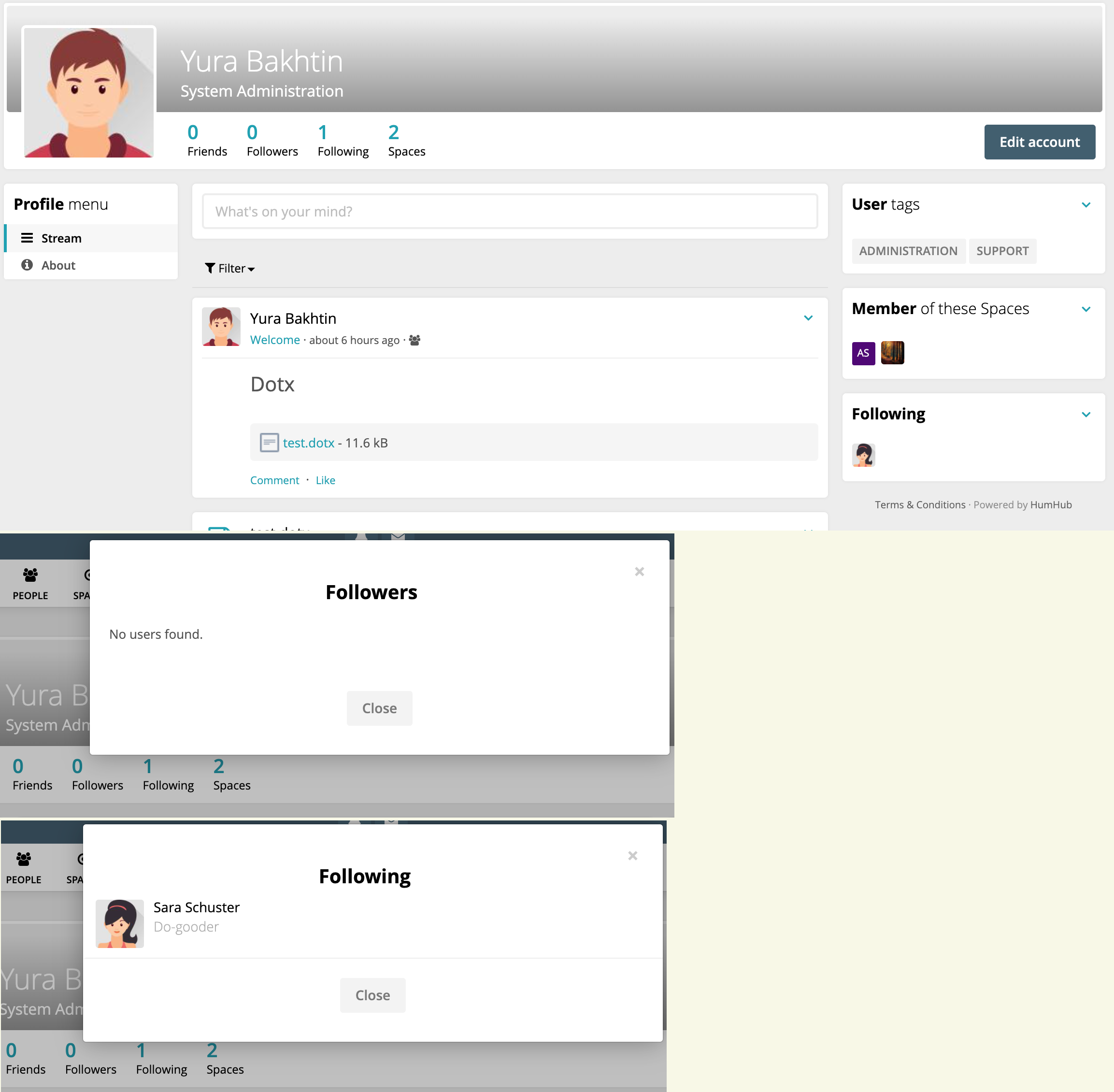Collapse the Member of these Spaces panel
Viewport: 1114px width, 1092px height.
[1086, 309]
